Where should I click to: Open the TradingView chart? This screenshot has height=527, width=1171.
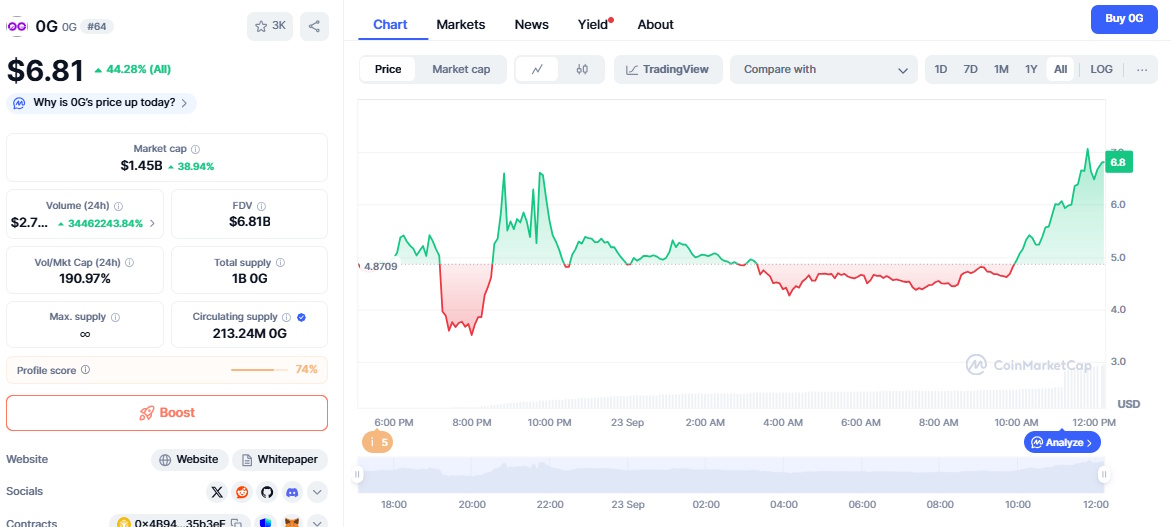coord(668,69)
